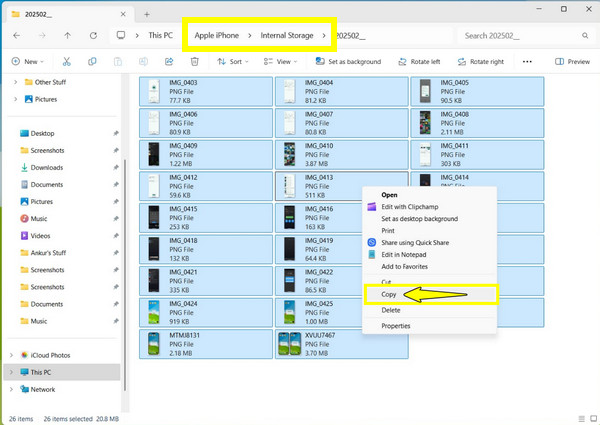Expand the iCloud Photos tree node

[x=12, y=355]
